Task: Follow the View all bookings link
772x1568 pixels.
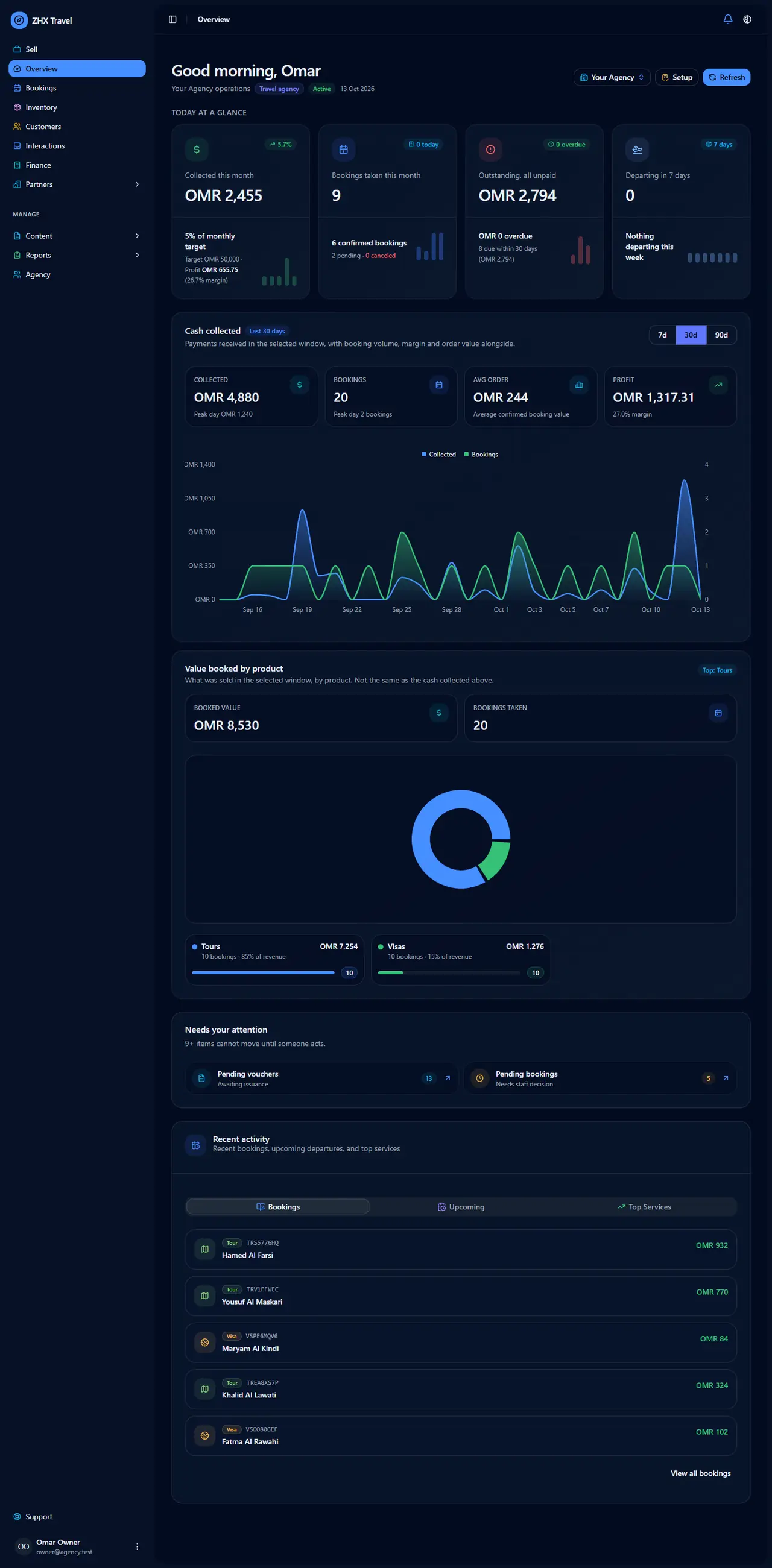Action: tap(700, 1473)
